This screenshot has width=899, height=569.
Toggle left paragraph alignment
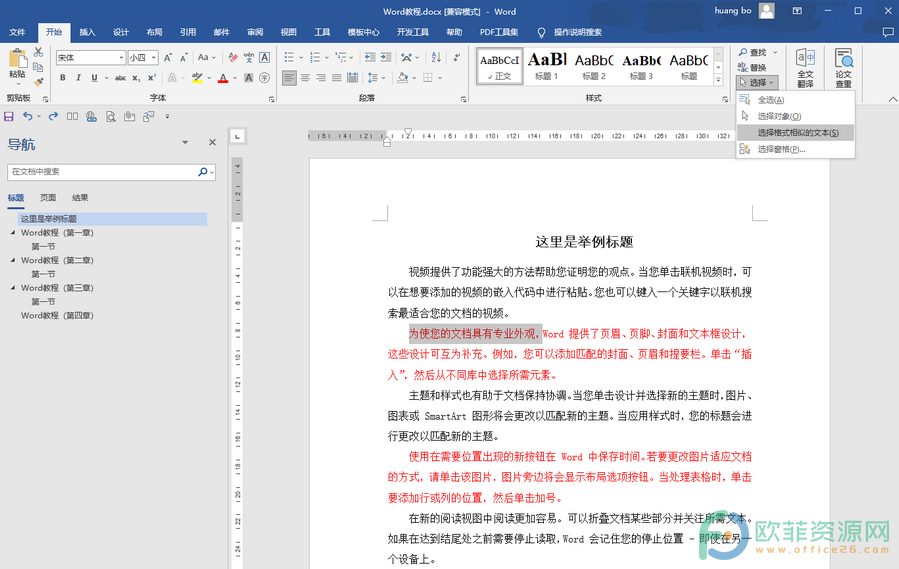pyautogui.click(x=290, y=77)
